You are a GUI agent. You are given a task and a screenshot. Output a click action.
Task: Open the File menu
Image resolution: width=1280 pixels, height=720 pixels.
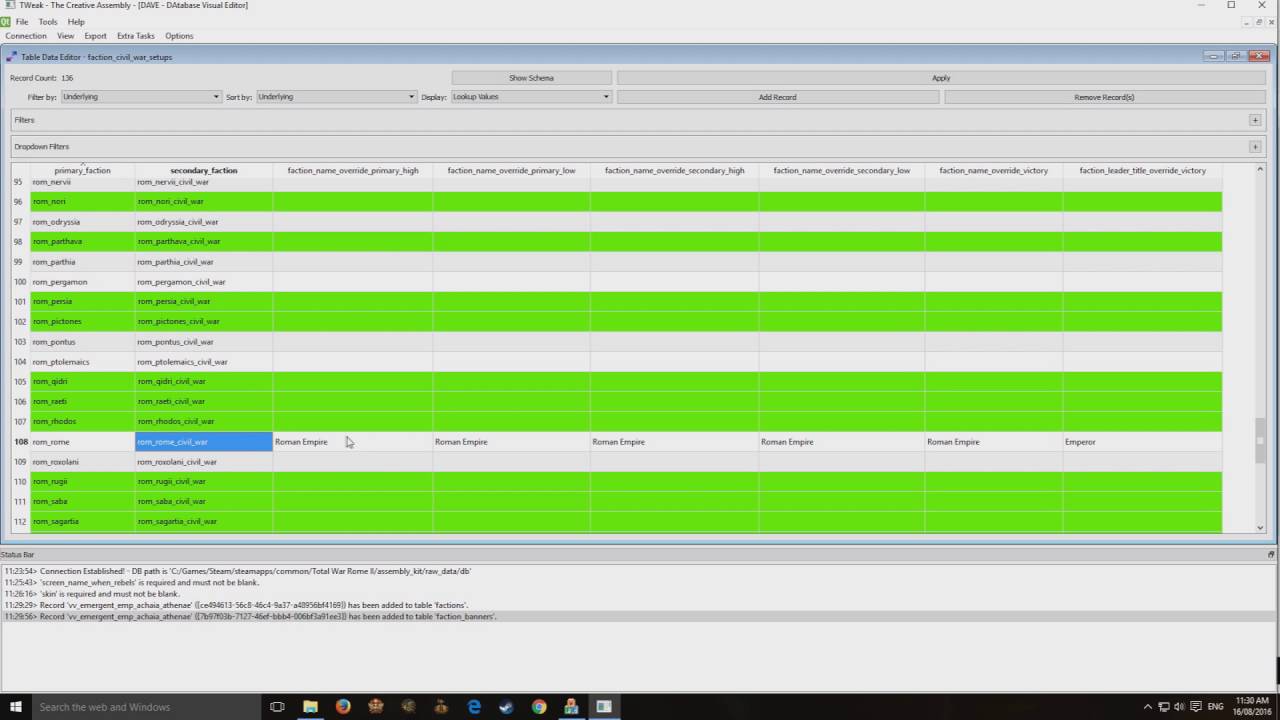click(22, 21)
